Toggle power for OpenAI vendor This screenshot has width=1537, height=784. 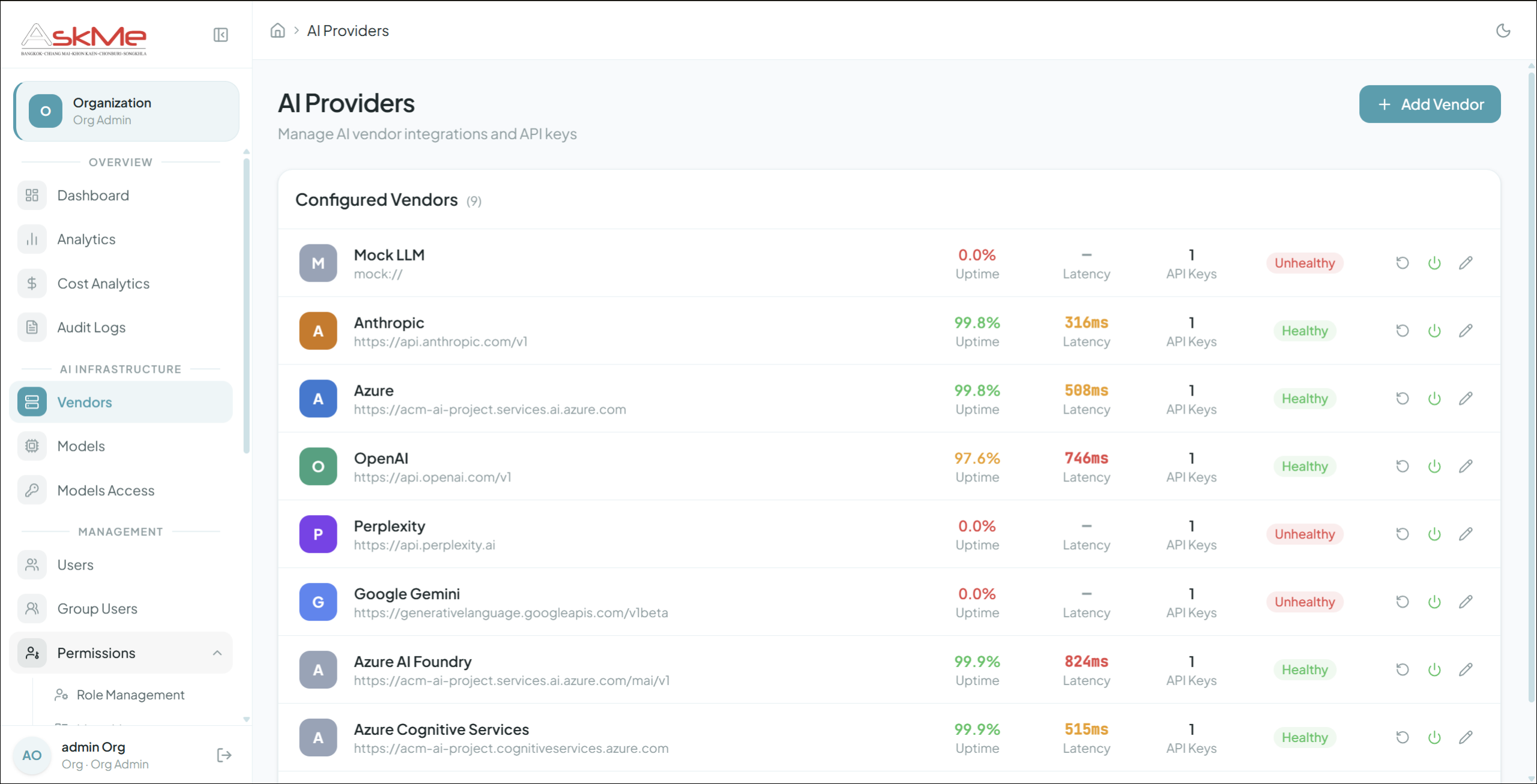coord(1434,466)
